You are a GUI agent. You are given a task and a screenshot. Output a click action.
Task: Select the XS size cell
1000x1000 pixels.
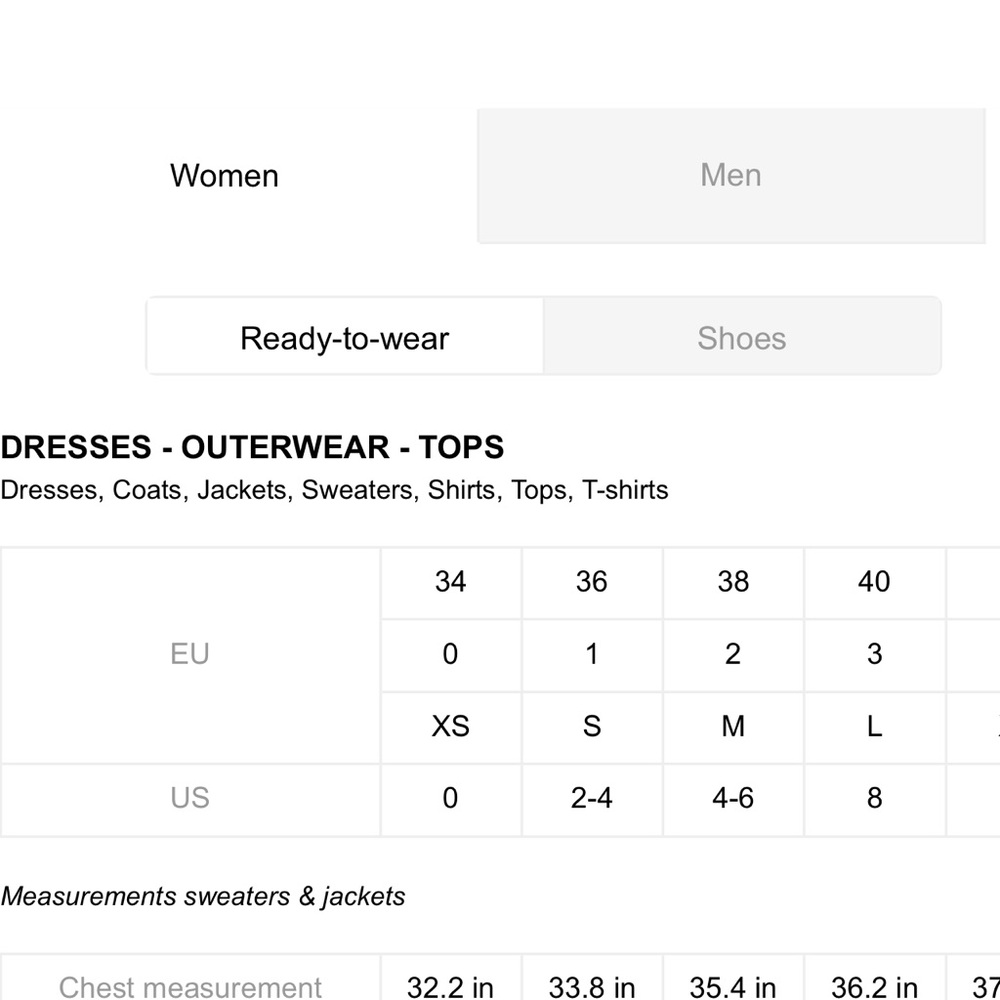(451, 727)
